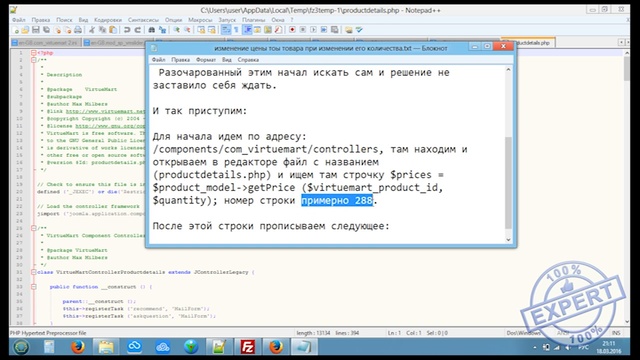Click the Notepad++ taskbar icon
The width and height of the screenshot is (640, 360).
click(x=219, y=347)
